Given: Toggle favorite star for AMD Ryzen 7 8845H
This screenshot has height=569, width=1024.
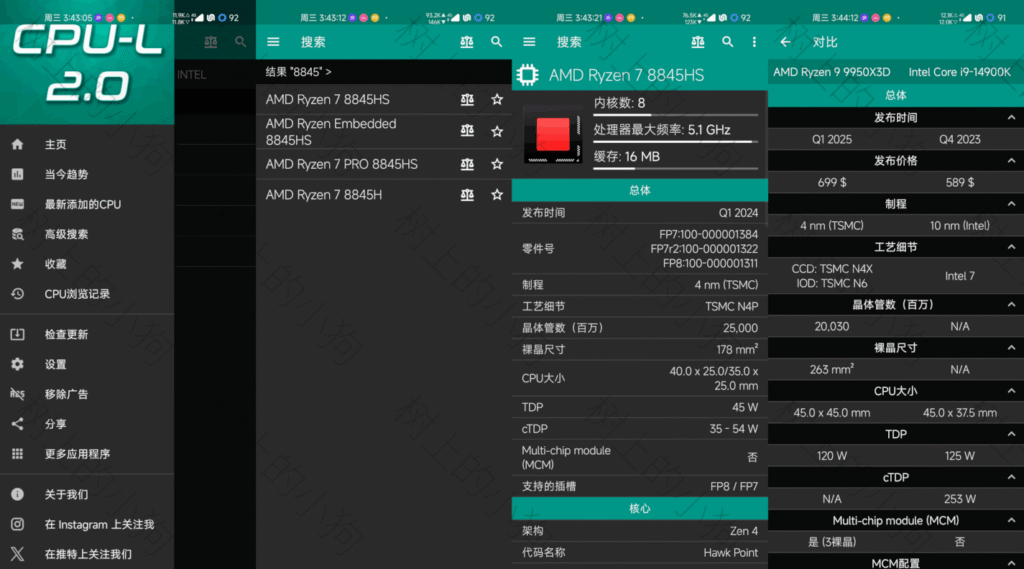Looking at the screenshot, I should click(x=497, y=195).
